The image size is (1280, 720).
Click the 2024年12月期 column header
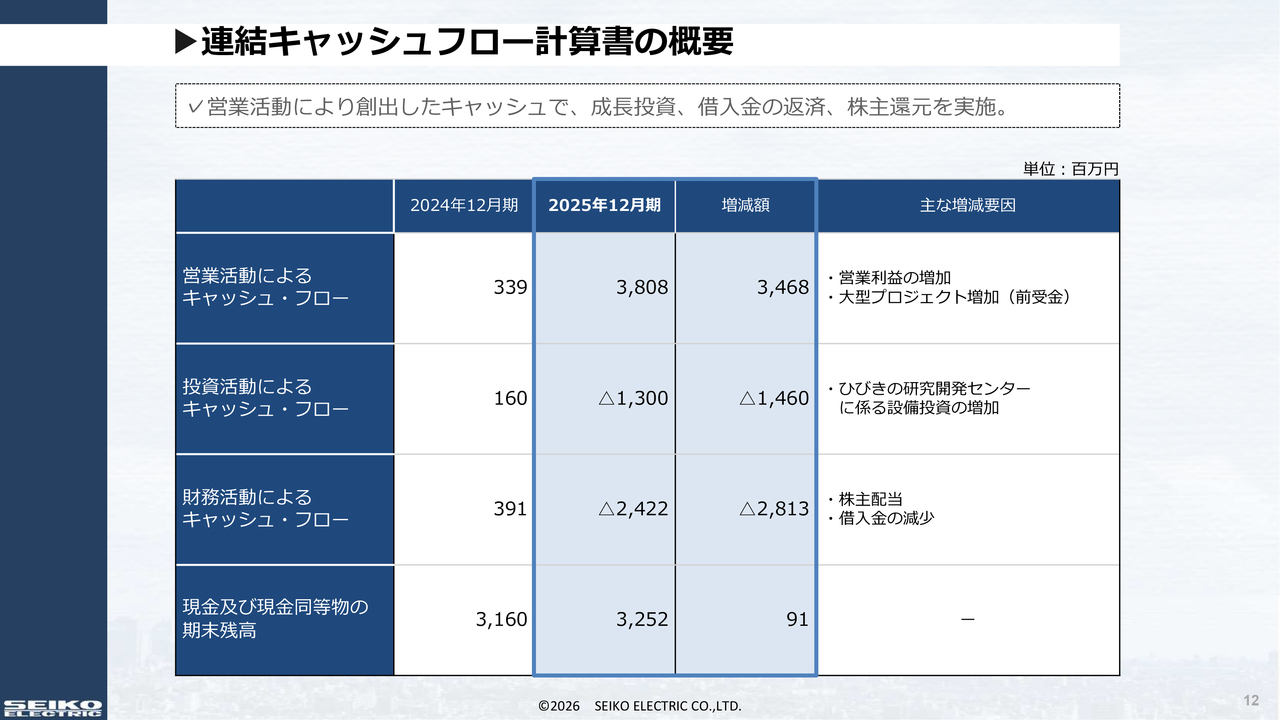(464, 205)
